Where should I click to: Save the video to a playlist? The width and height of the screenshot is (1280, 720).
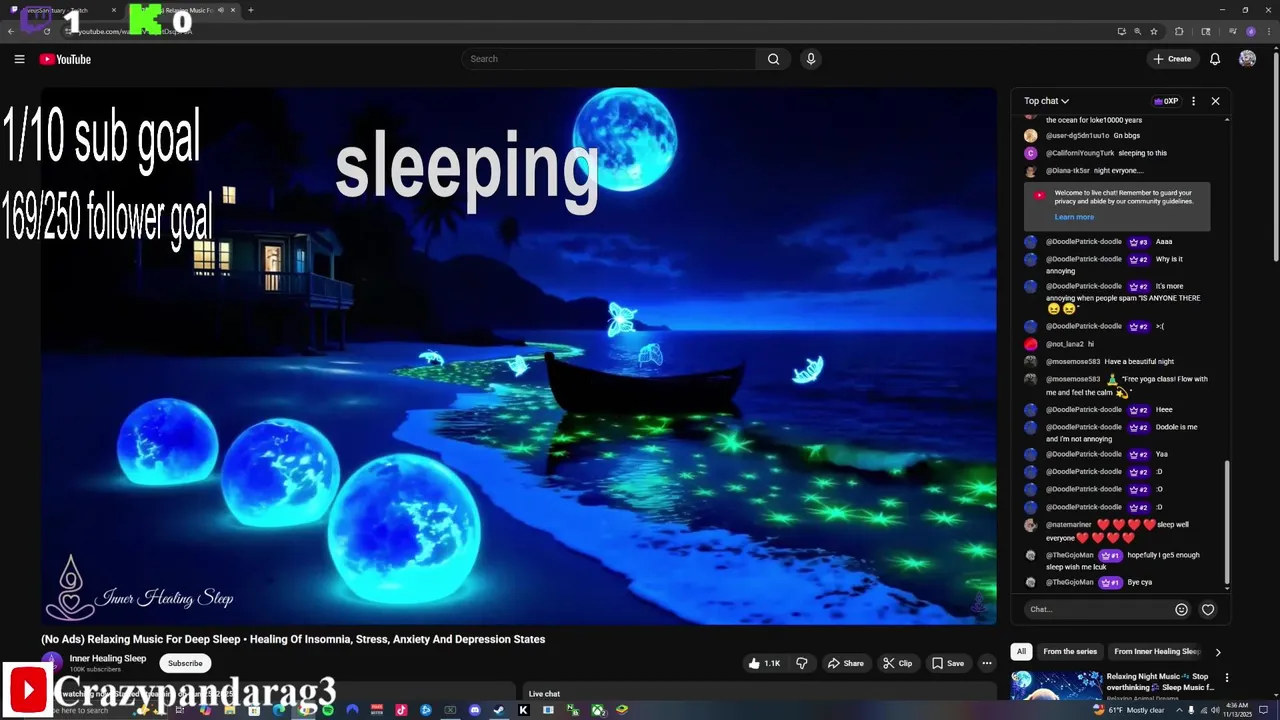pyautogui.click(x=948, y=663)
